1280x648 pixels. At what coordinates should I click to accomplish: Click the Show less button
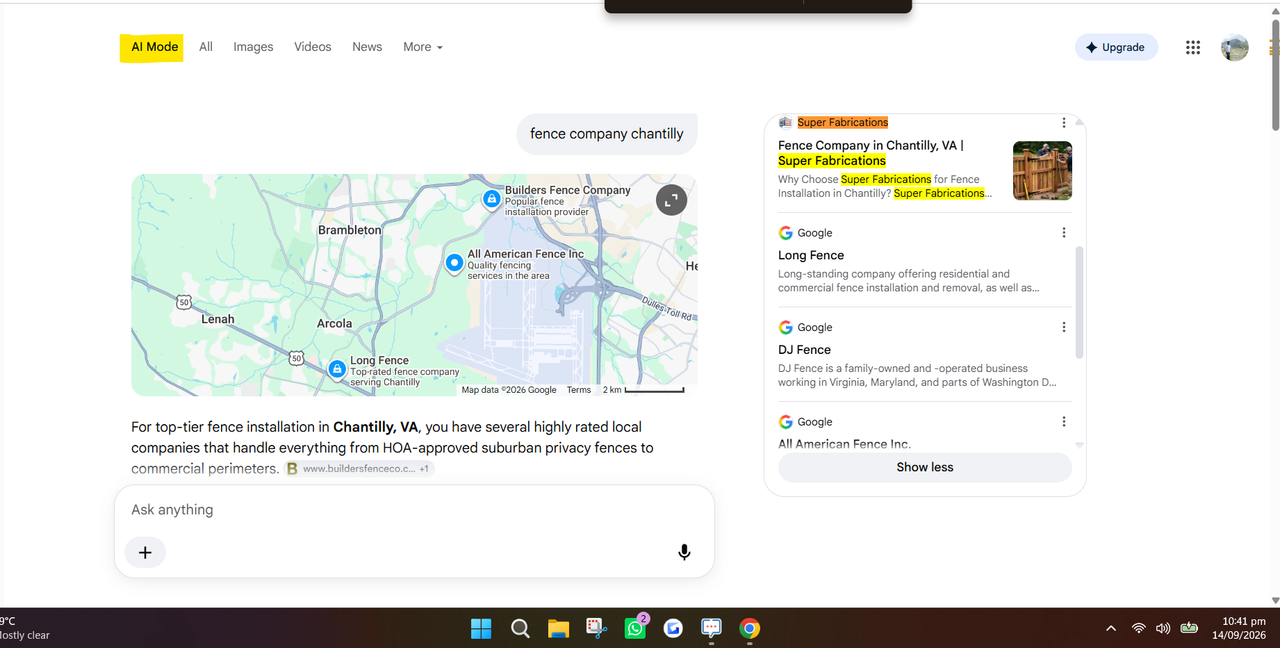pos(925,467)
